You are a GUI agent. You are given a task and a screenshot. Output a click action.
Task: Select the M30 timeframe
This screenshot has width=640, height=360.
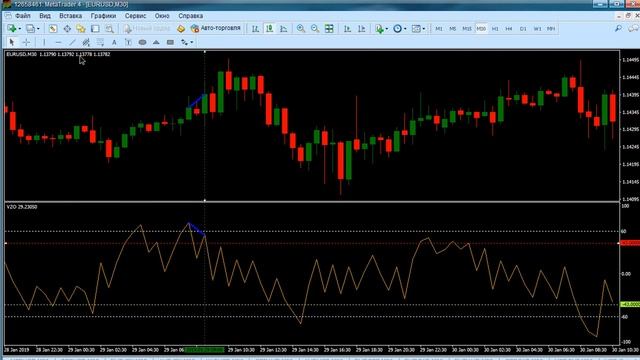(481, 29)
